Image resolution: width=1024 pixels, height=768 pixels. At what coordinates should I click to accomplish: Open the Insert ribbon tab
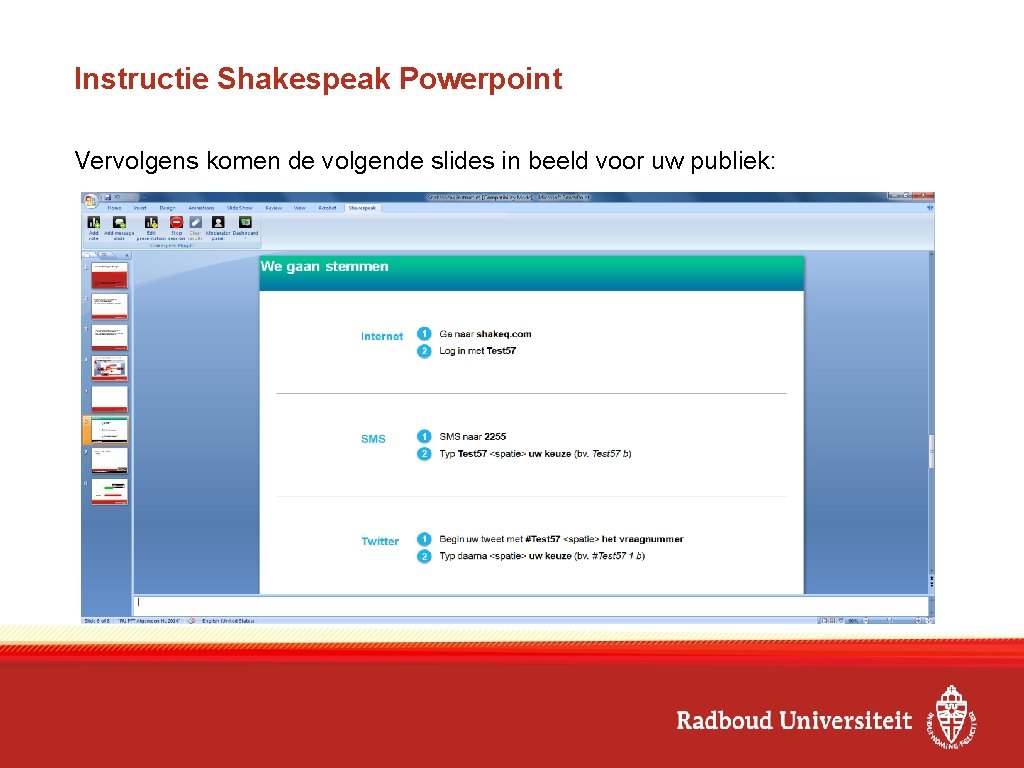[x=140, y=208]
